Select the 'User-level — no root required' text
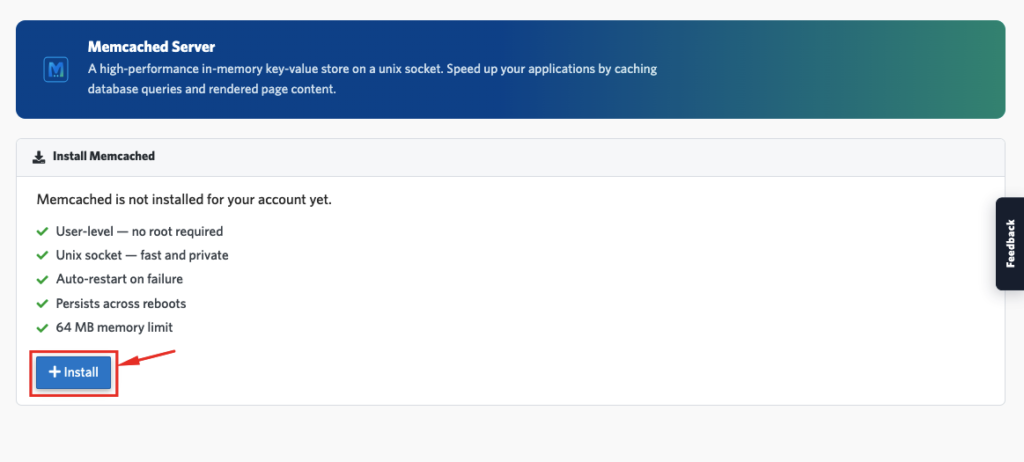The width and height of the screenshot is (1024, 462). tap(140, 231)
